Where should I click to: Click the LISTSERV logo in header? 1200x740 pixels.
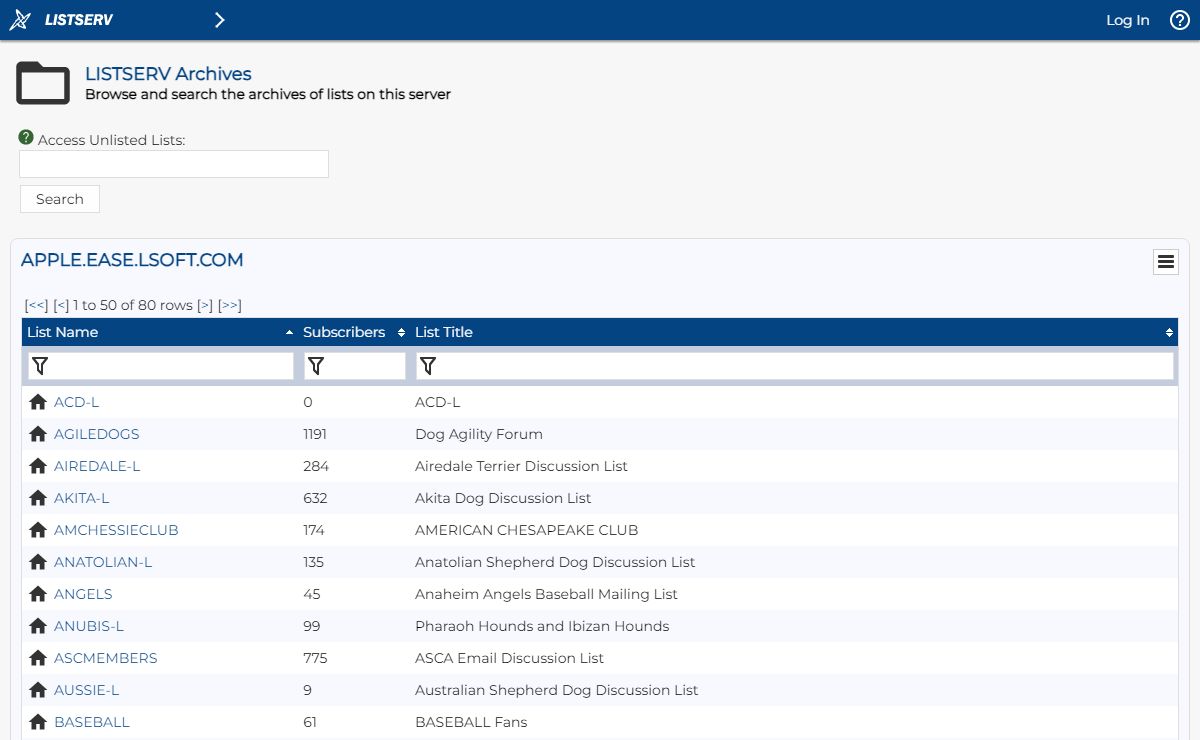coord(61,20)
